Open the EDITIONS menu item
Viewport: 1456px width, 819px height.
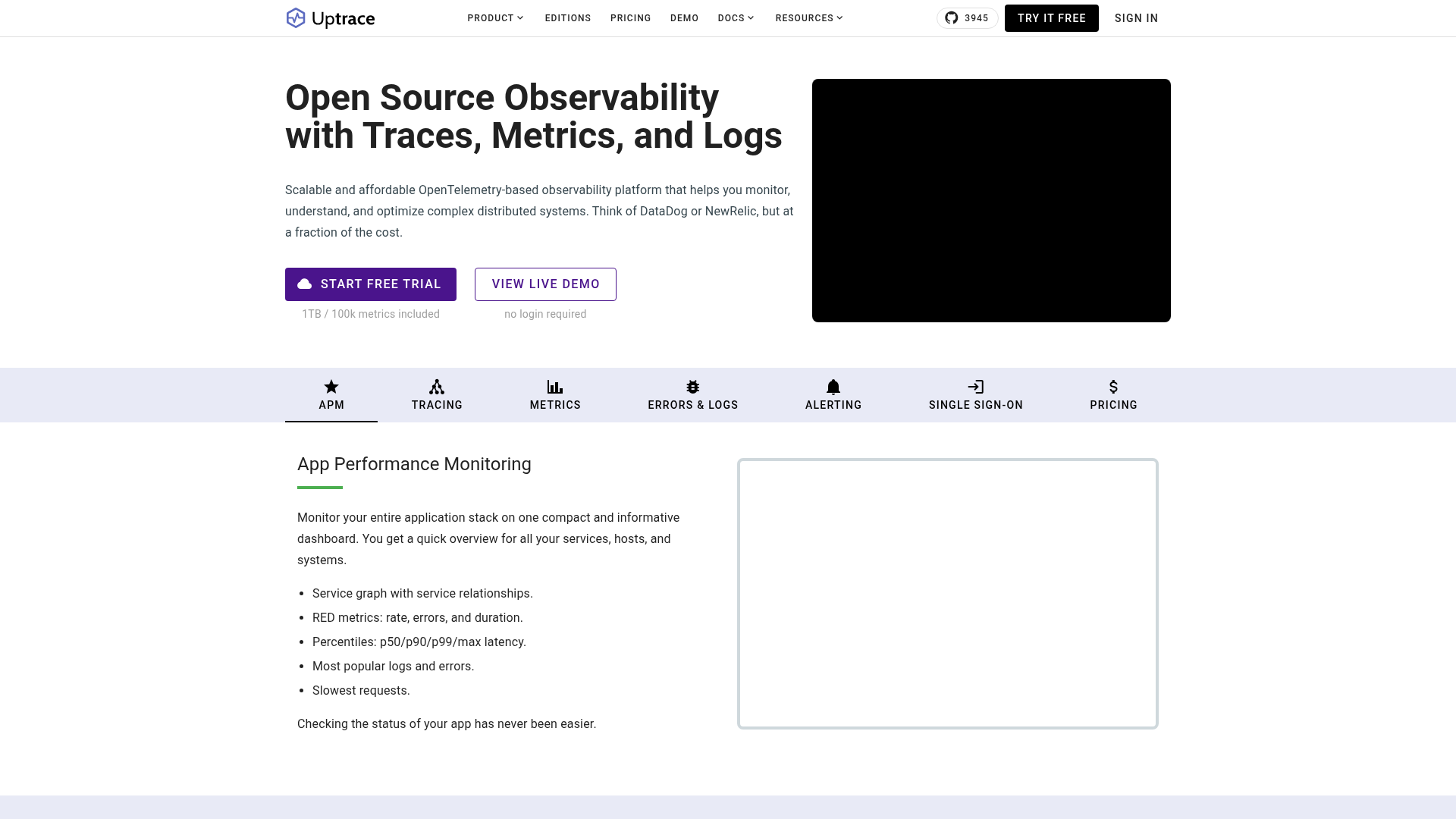(567, 17)
